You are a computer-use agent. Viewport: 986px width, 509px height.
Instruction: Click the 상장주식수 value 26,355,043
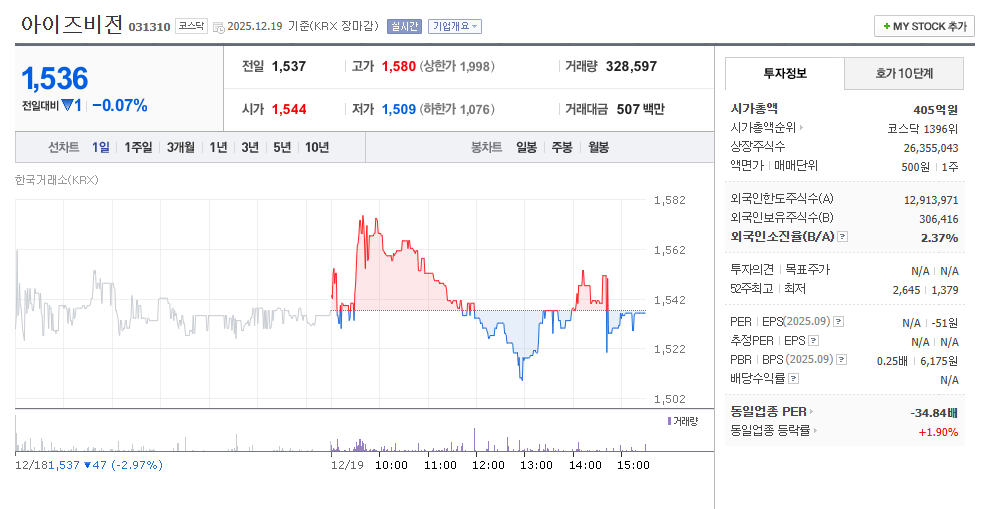[931, 148]
